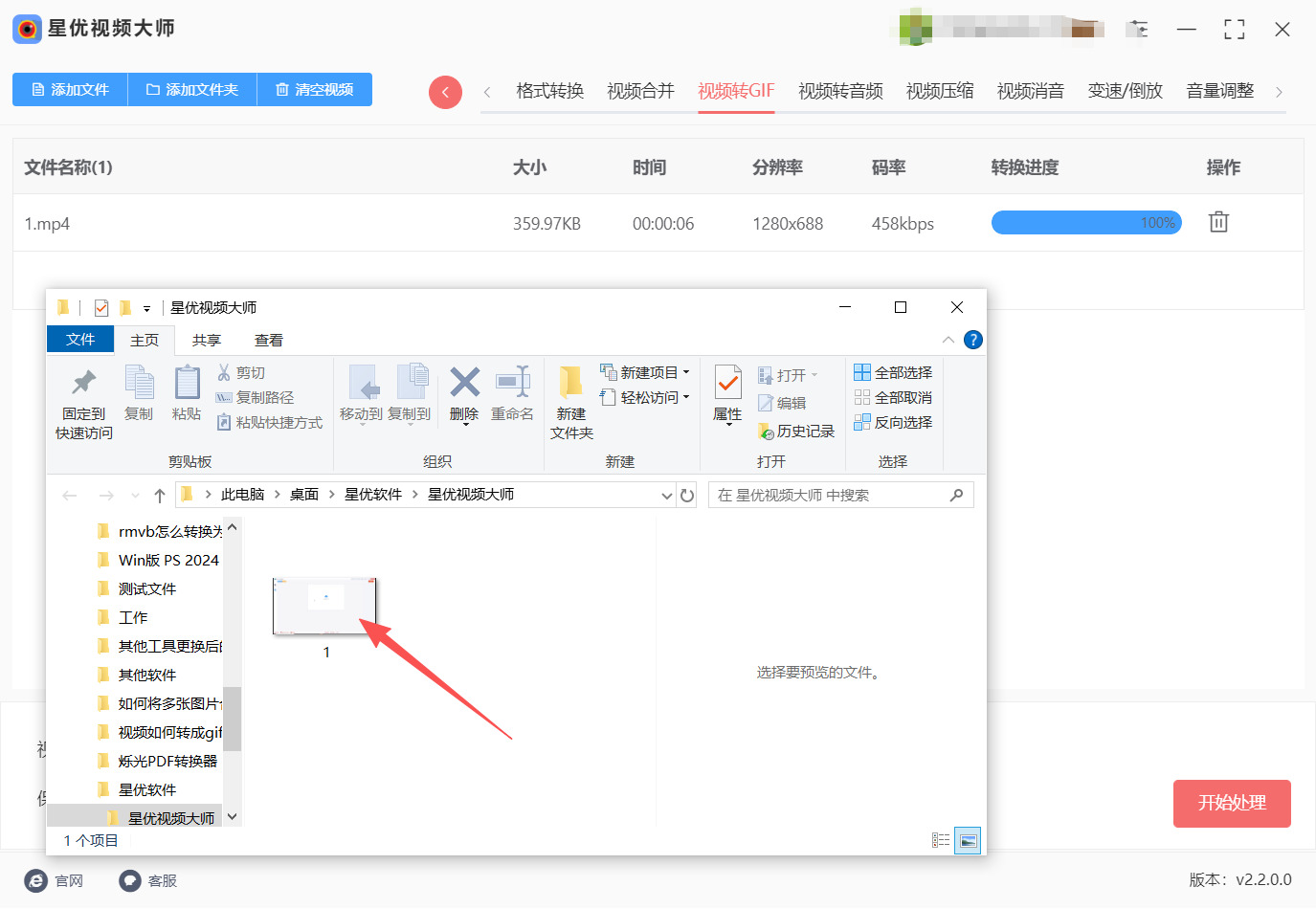
Task: Open the official website globe icon
Action: [36, 880]
